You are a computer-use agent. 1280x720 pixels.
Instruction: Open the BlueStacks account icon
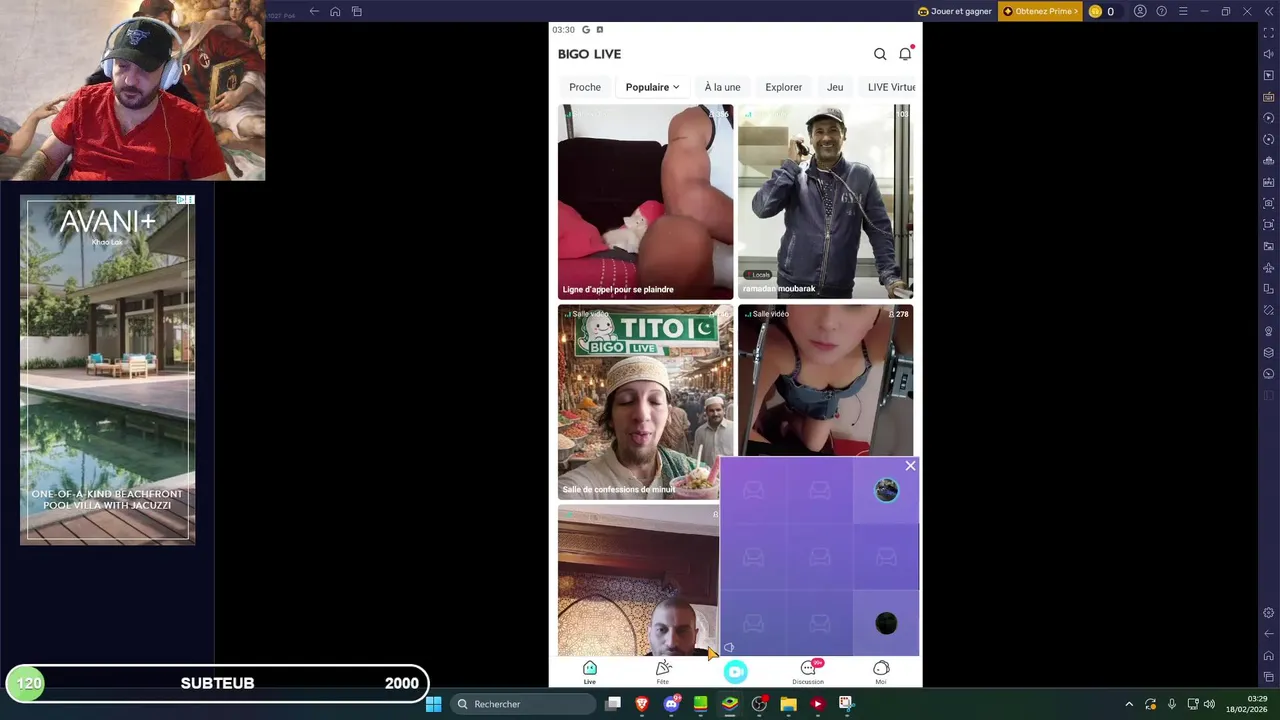click(x=1140, y=11)
